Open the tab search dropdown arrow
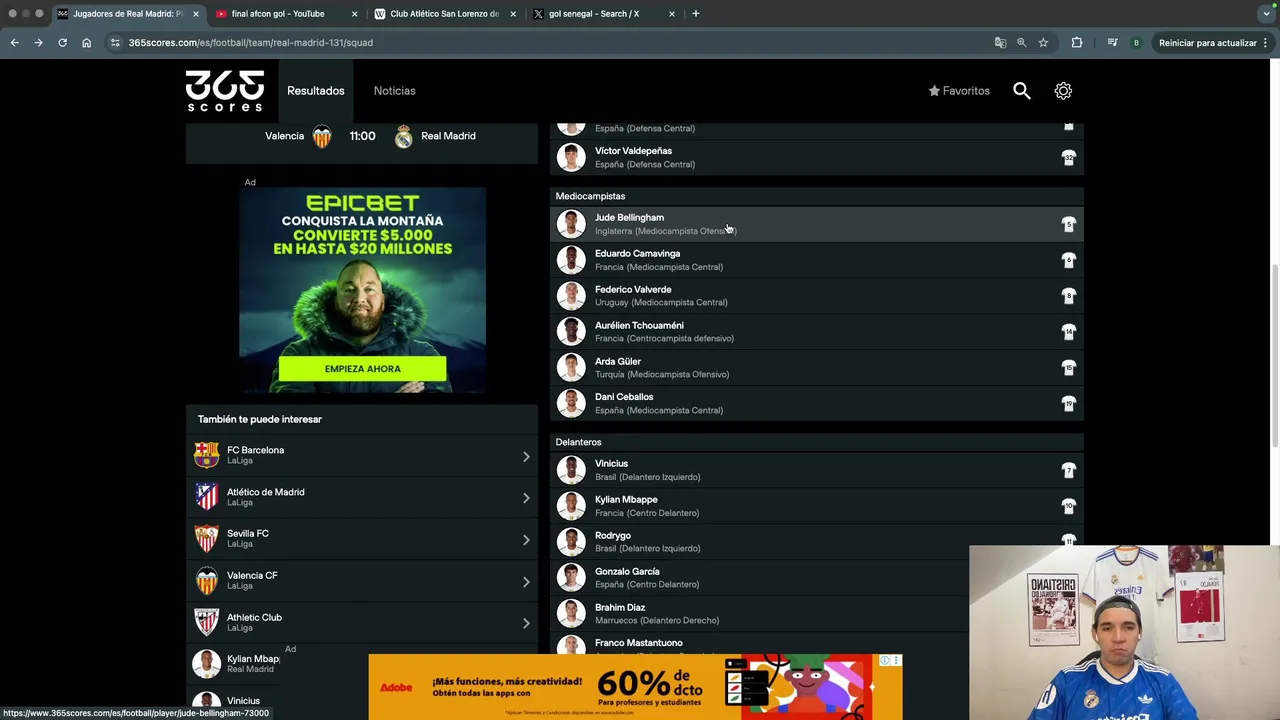Viewport: 1280px width, 720px height. pyautogui.click(x=1266, y=14)
